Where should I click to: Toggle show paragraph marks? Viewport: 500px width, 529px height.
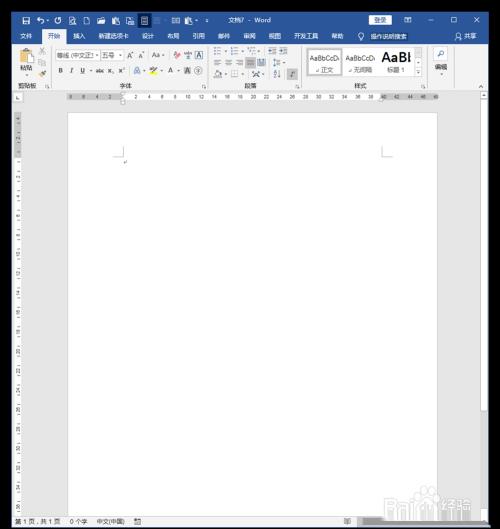[292, 74]
